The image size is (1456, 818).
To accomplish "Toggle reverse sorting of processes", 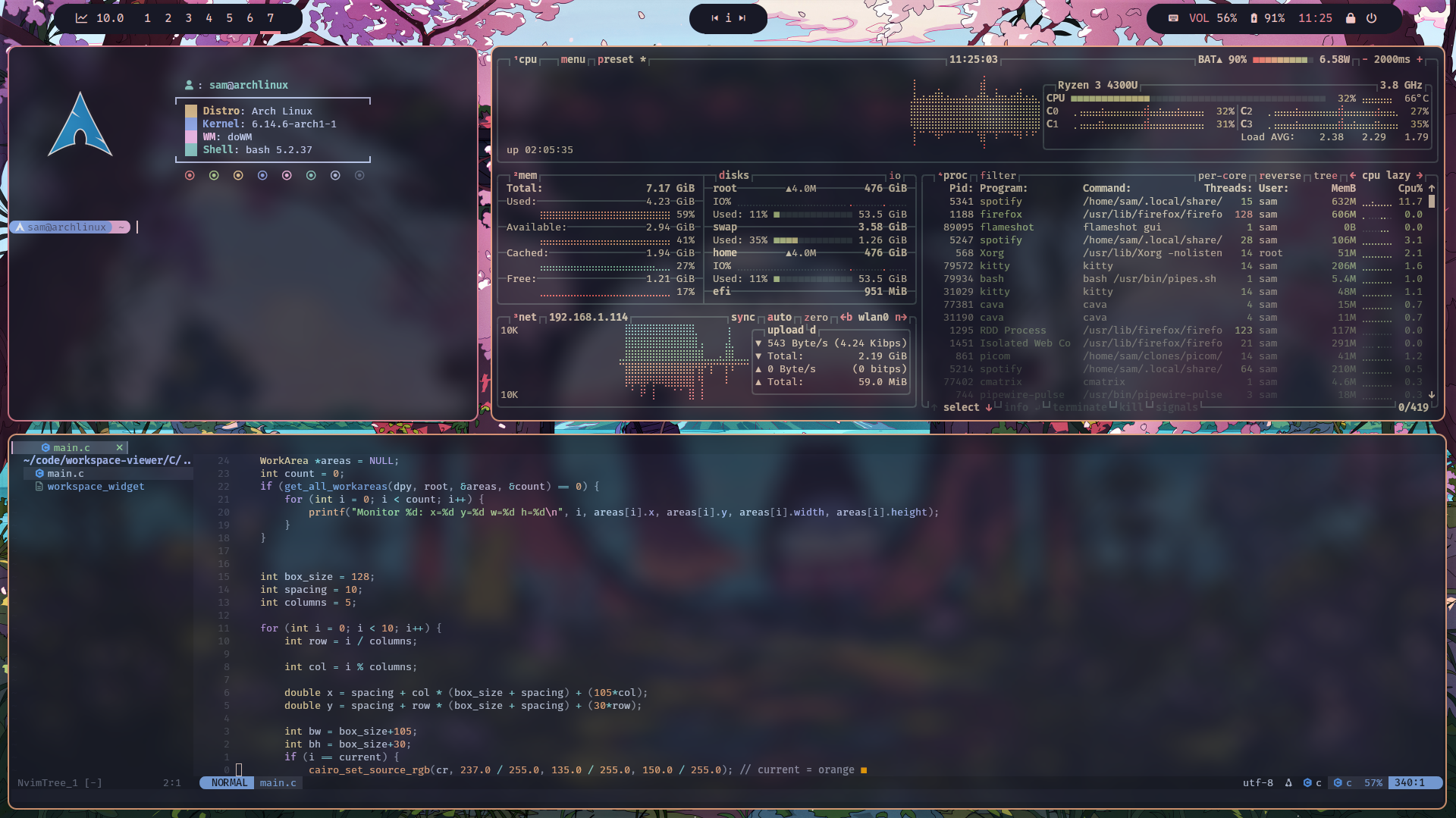I will coord(1280,175).
